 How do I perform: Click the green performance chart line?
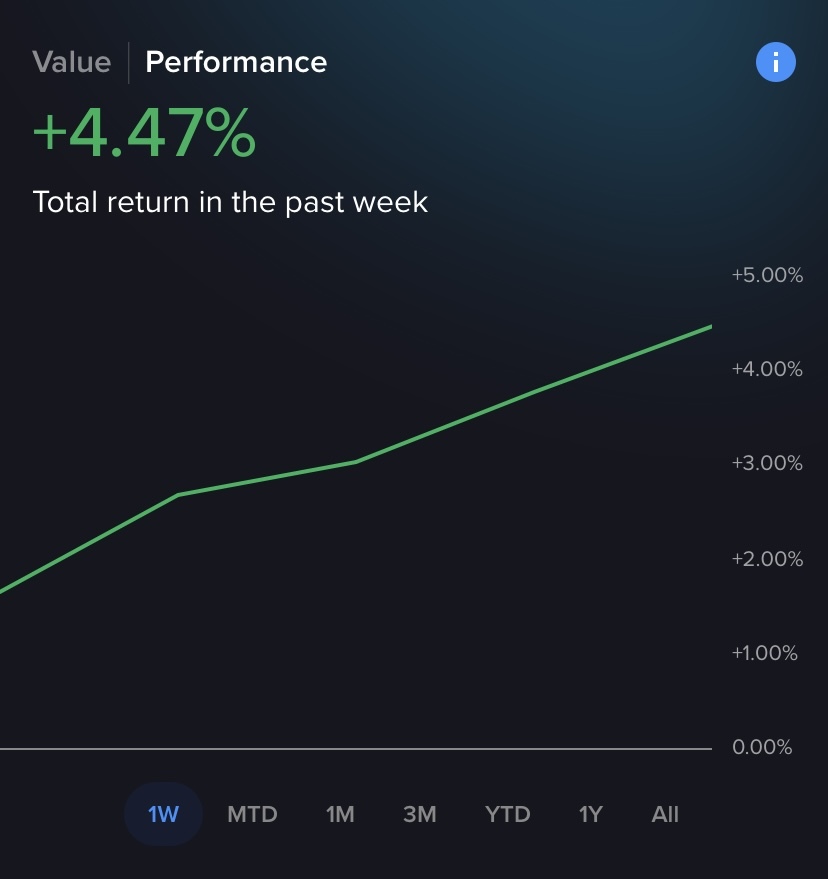[x=356, y=461]
